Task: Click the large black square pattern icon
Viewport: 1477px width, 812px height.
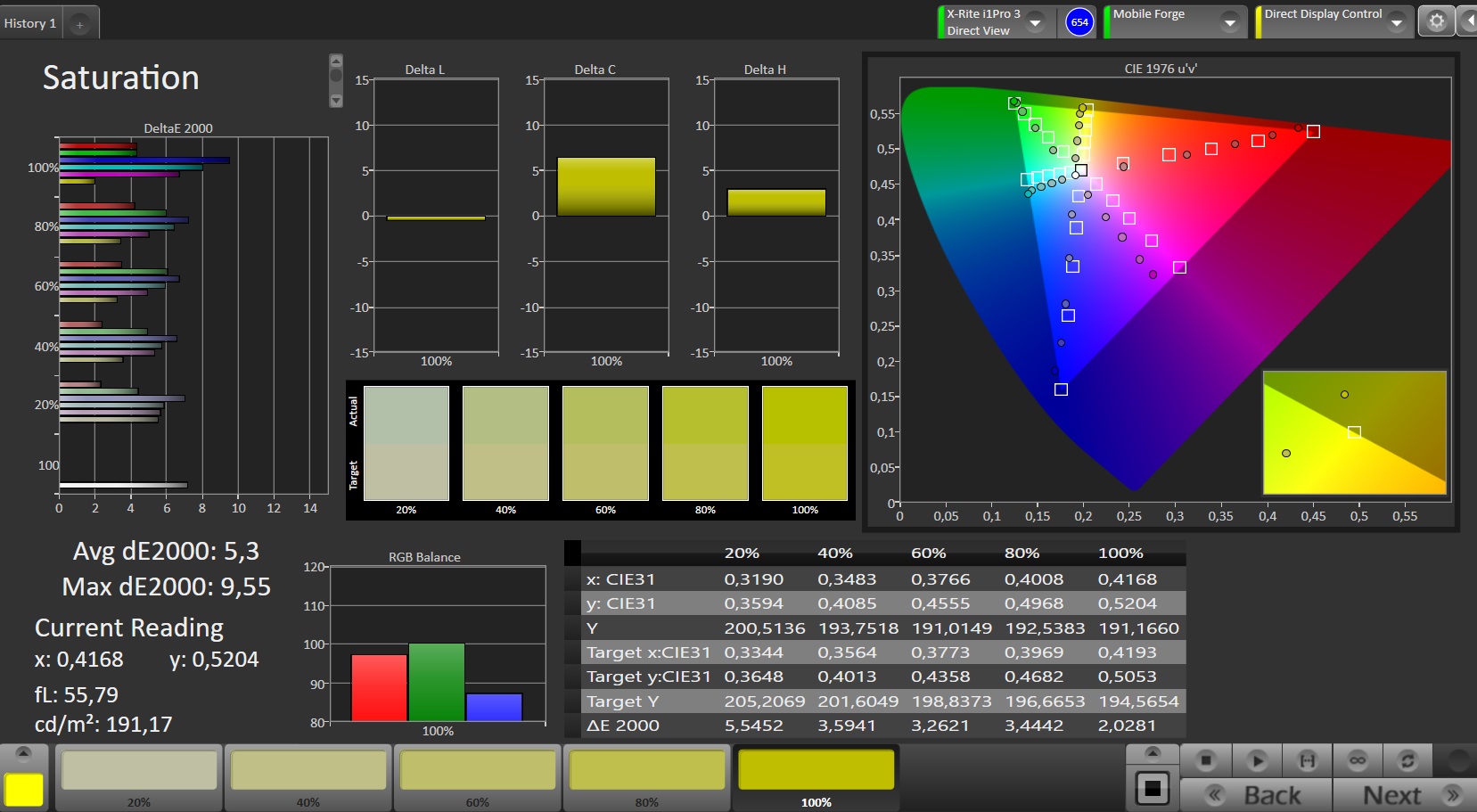Action: pos(1152,788)
